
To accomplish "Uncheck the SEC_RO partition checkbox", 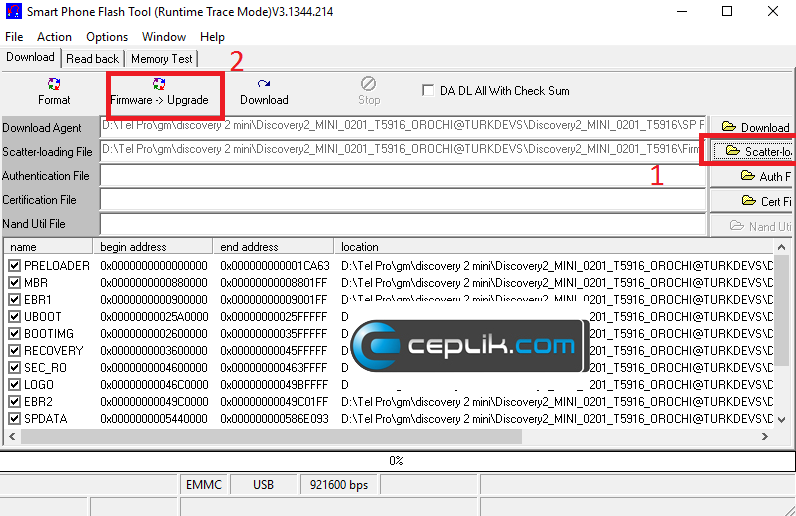I will click(x=14, y=368).
